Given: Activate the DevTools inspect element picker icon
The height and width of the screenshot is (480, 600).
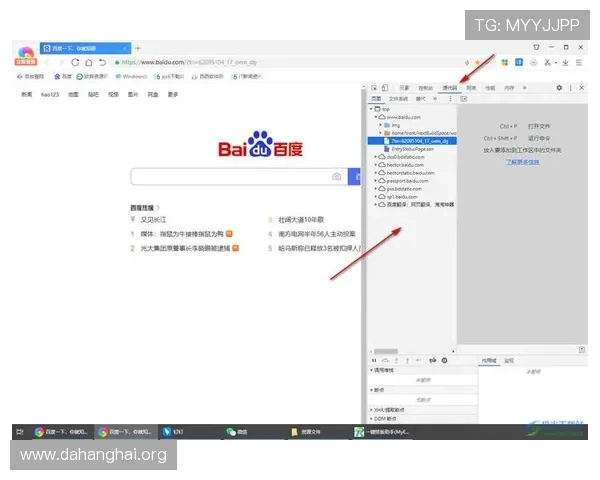Looking at the screenshot, I should 374,88.
